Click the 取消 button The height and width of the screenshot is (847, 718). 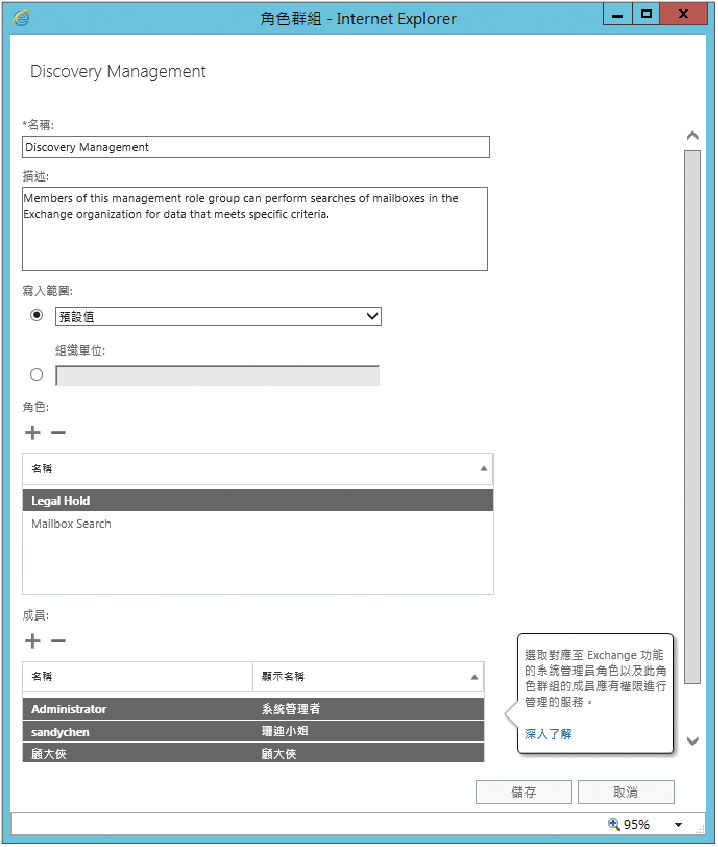626,792
